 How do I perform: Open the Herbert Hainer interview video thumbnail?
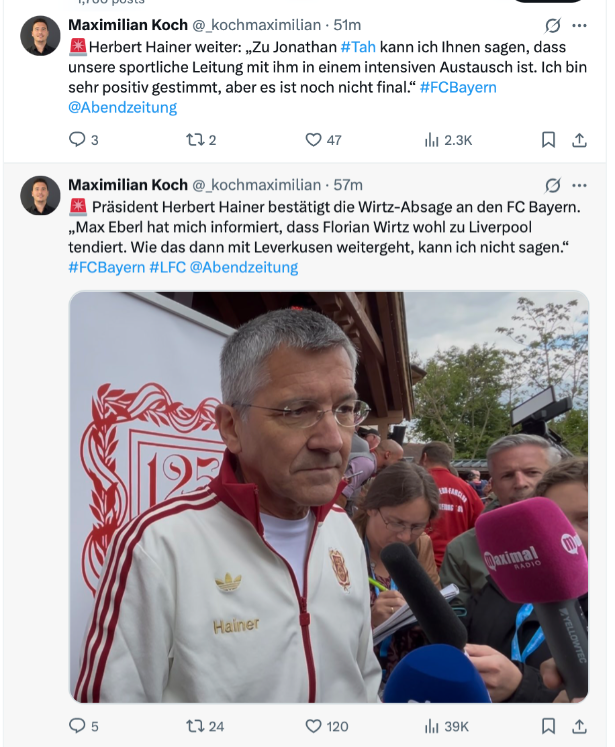(x=329, y=496)
